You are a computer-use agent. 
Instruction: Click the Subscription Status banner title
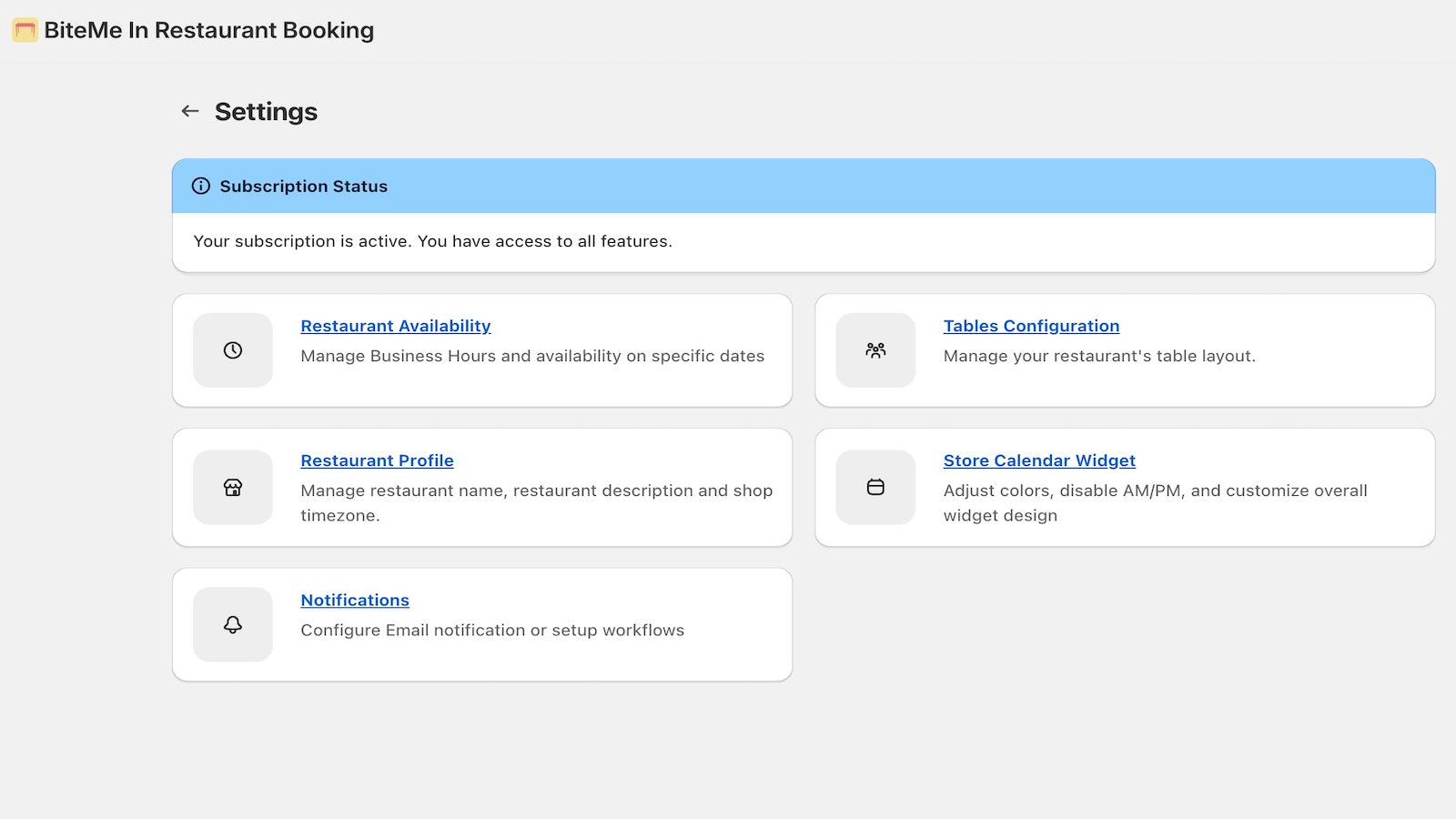point(304,186)
